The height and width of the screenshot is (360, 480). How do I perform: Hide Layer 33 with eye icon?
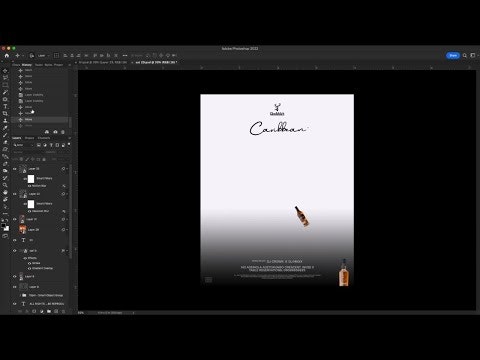[15, 169]
